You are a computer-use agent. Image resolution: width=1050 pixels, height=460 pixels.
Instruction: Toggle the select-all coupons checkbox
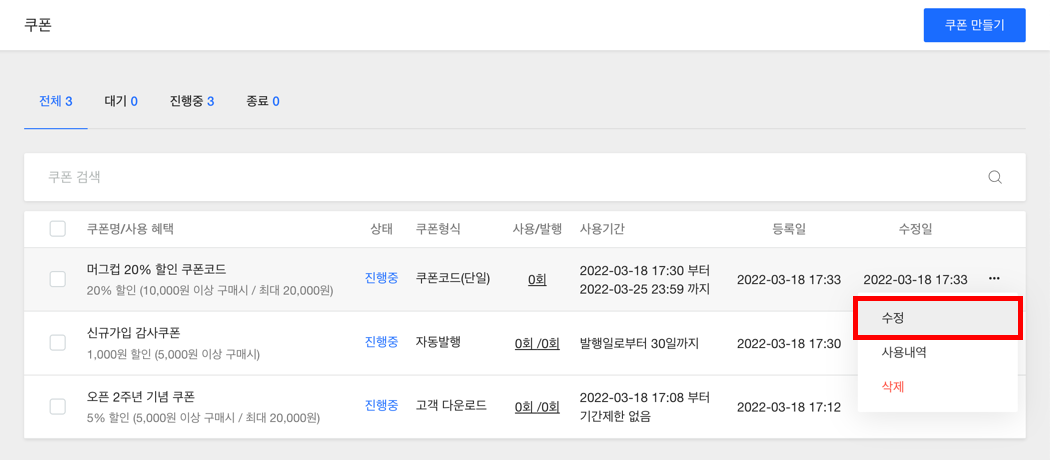point(58,229)
